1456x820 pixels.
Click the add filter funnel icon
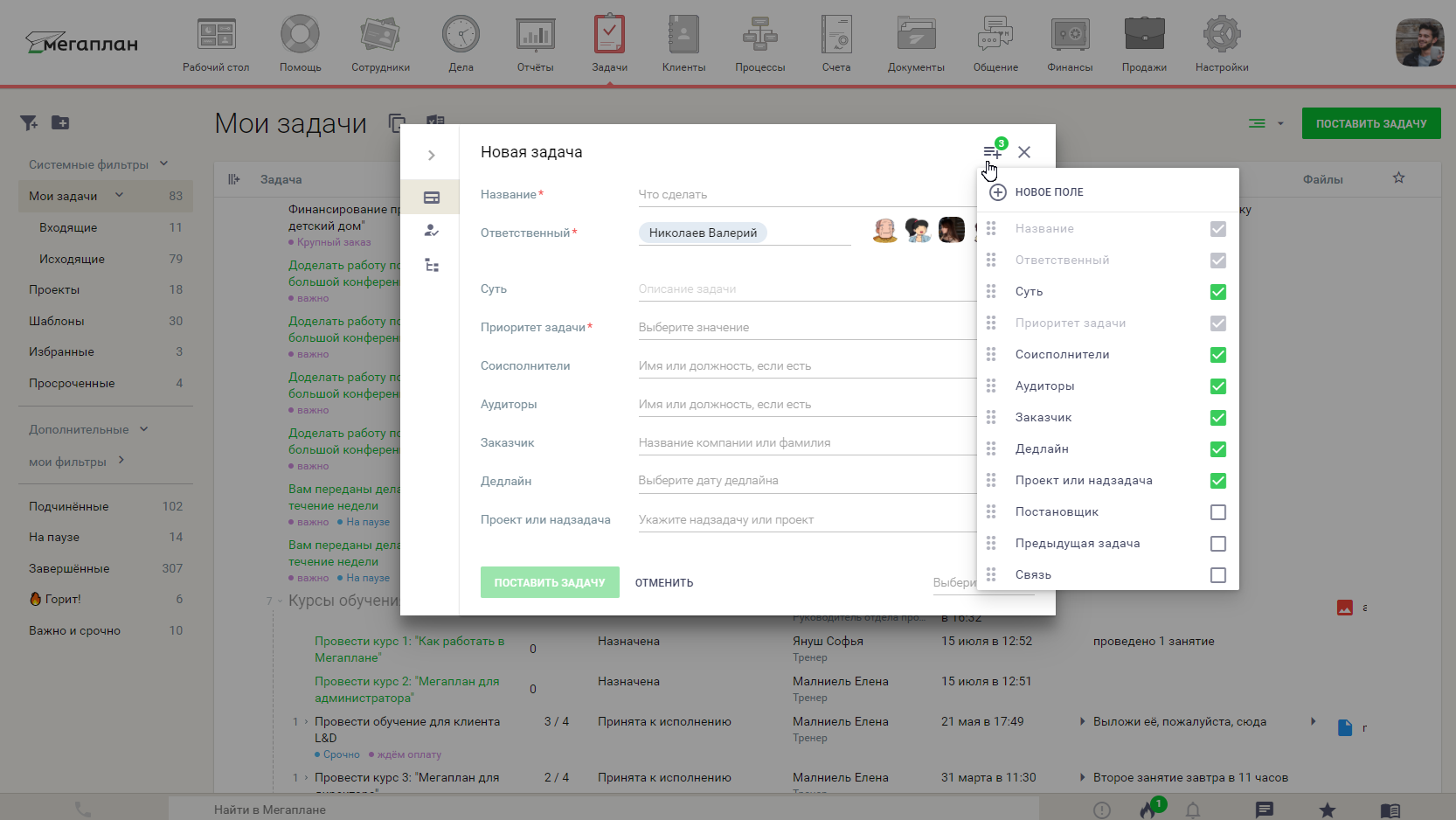(29, 123)
